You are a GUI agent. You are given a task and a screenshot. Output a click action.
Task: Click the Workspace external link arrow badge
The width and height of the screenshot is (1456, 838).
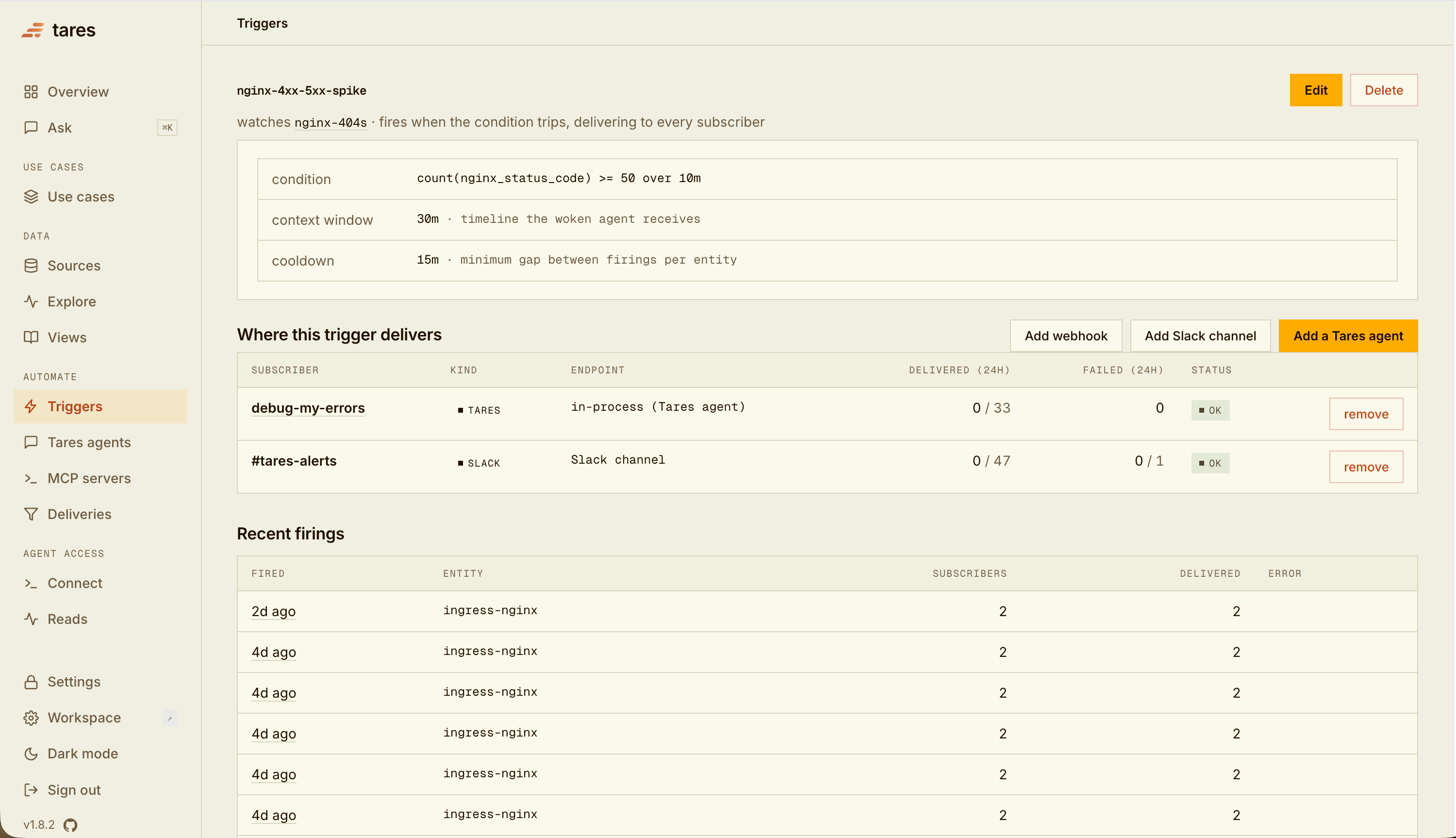tap(169, 718)
